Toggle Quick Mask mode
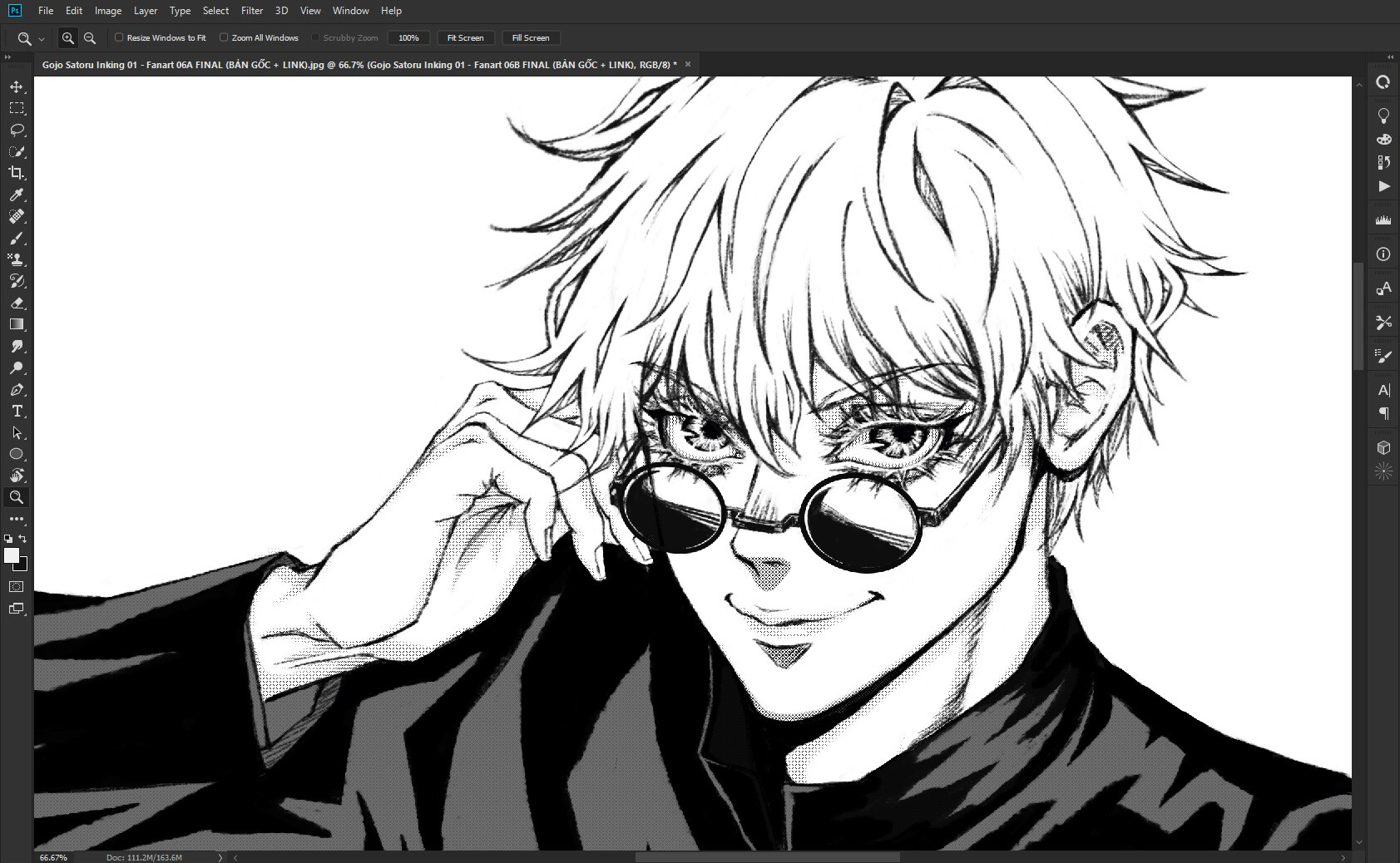 [x=17, y=586]
